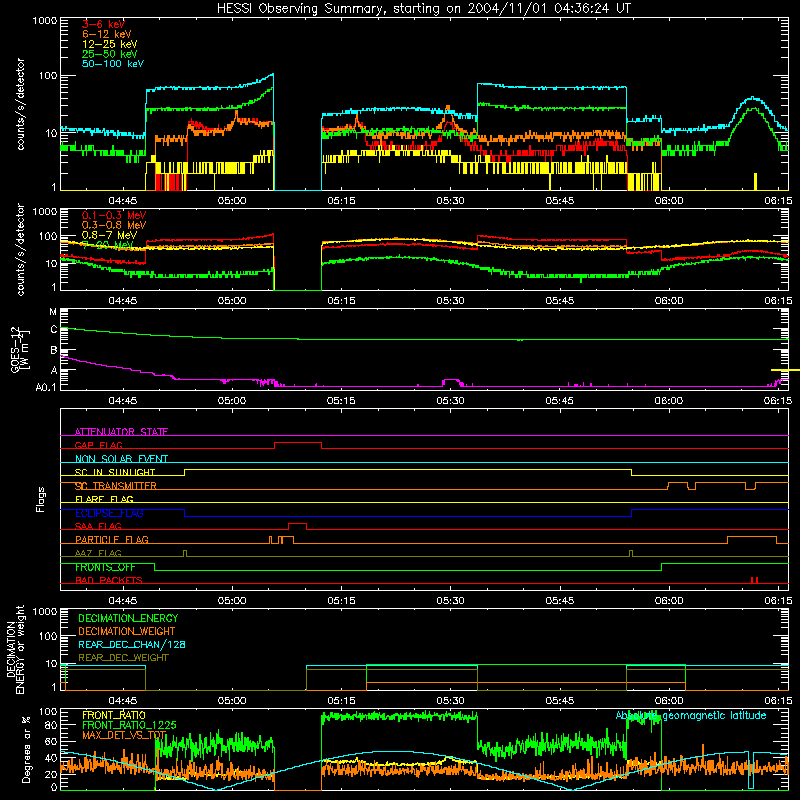
Task: Pick the 50-100 keV legend entry
Action: point(113,64)
